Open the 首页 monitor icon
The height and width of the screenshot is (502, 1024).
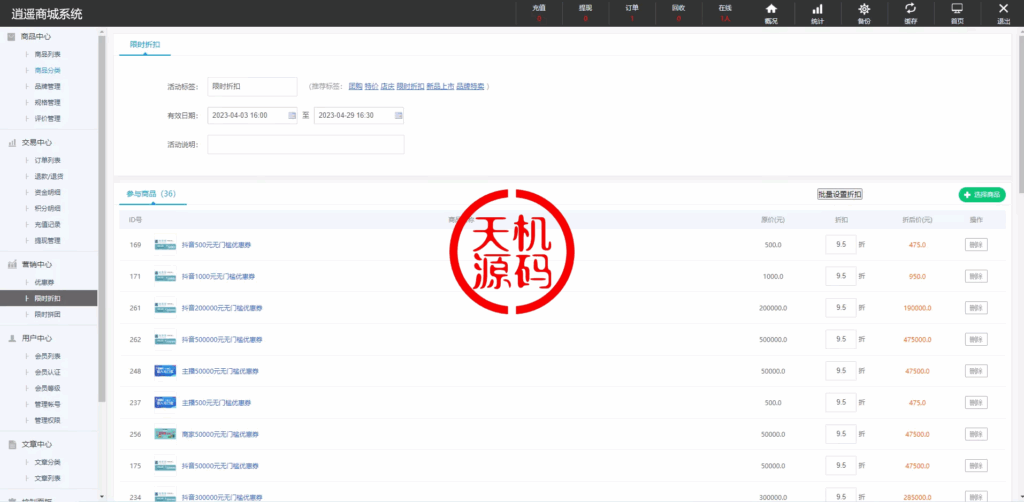pos(957,12)
